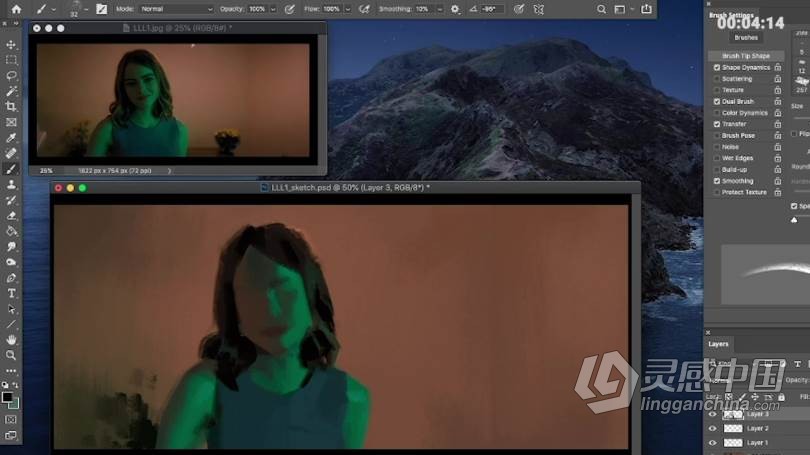This screenshot has height=455, width=810.
Task: Uncheck Shape Dynamics checkbox
Action: tap(716, 68)
